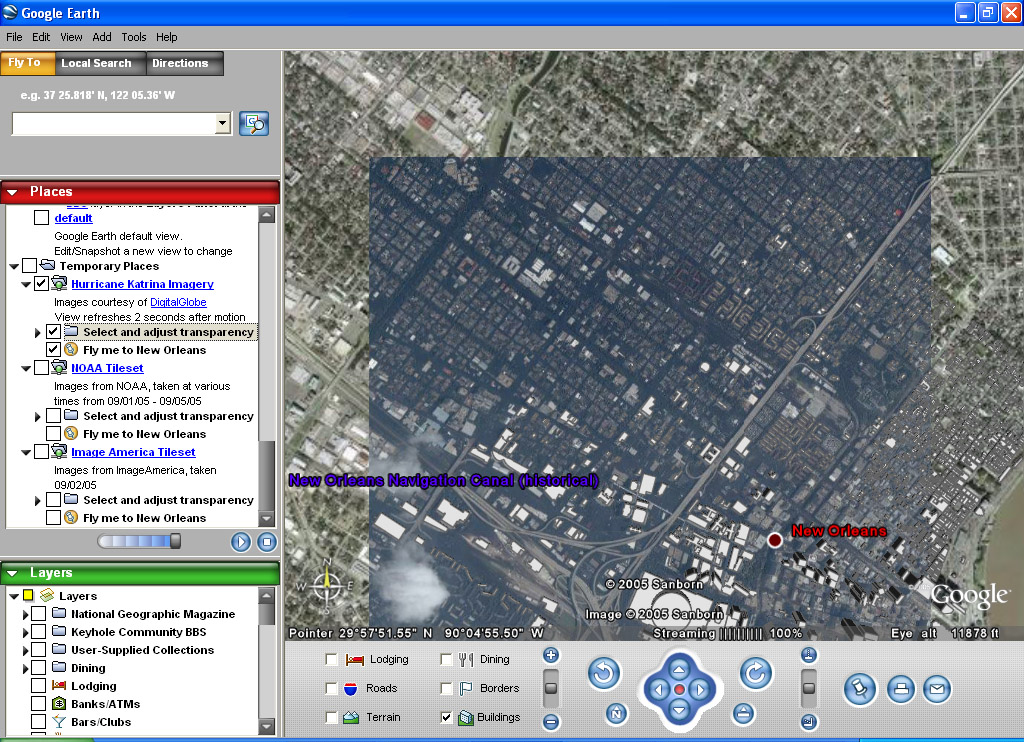
Task: Click the Fly To address input field
Action: [114, 123]
